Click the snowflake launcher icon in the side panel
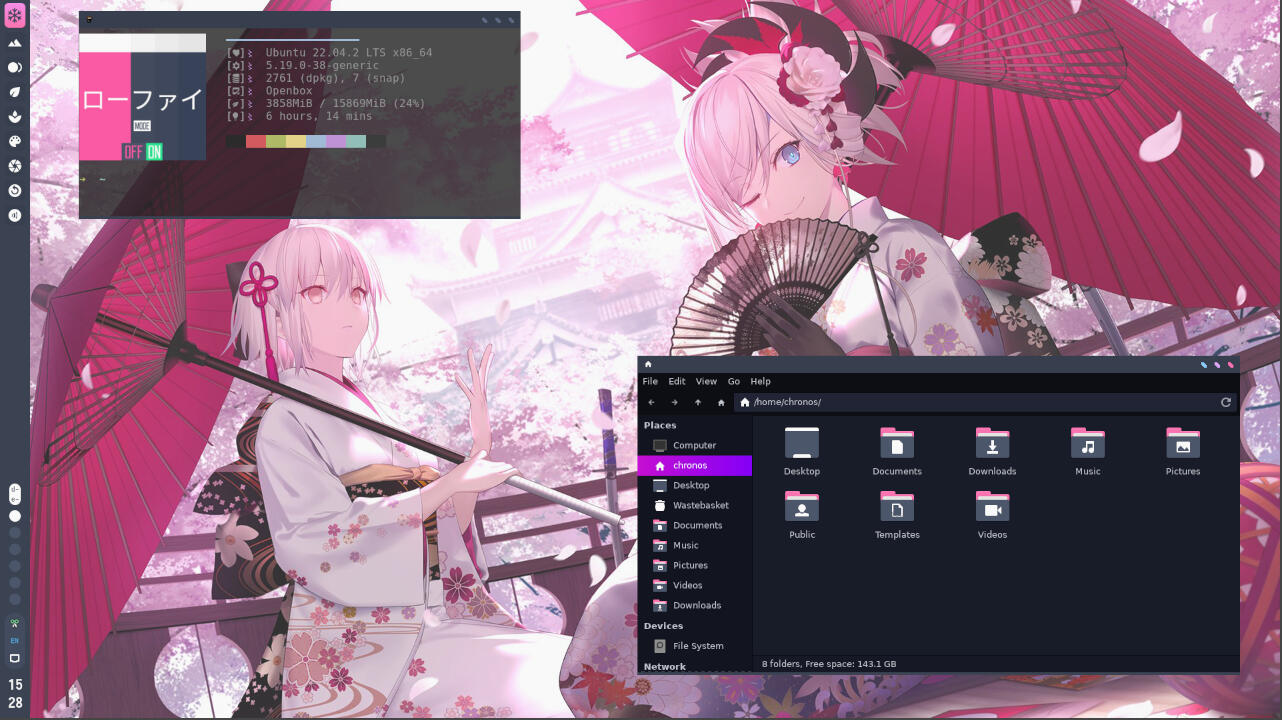 click(x=15, y=15)
